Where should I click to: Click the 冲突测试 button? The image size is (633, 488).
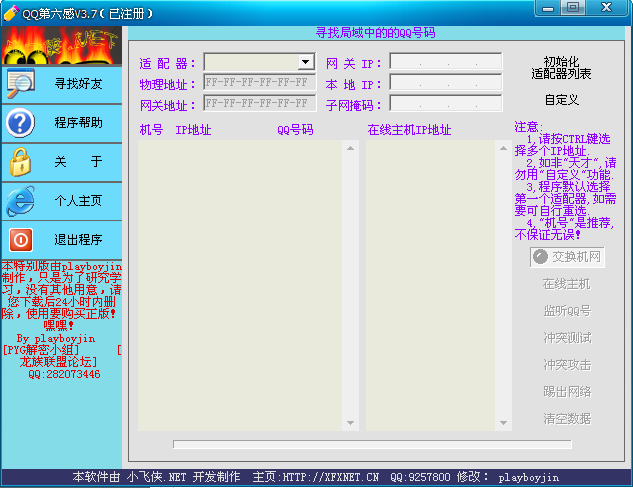pyautogui.click(x=567, y=338)
